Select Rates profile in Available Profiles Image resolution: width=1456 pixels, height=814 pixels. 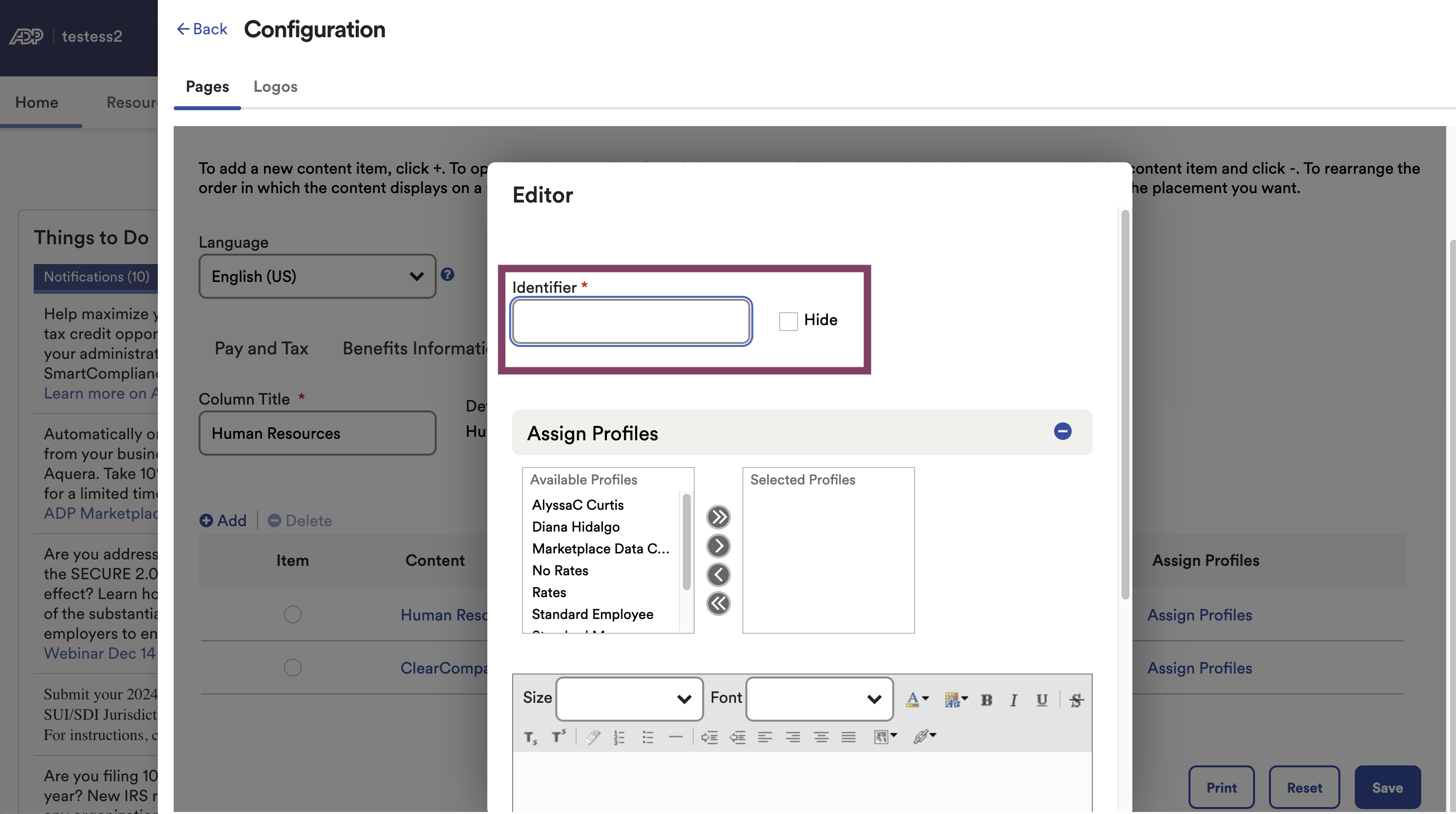pos(548,593)
